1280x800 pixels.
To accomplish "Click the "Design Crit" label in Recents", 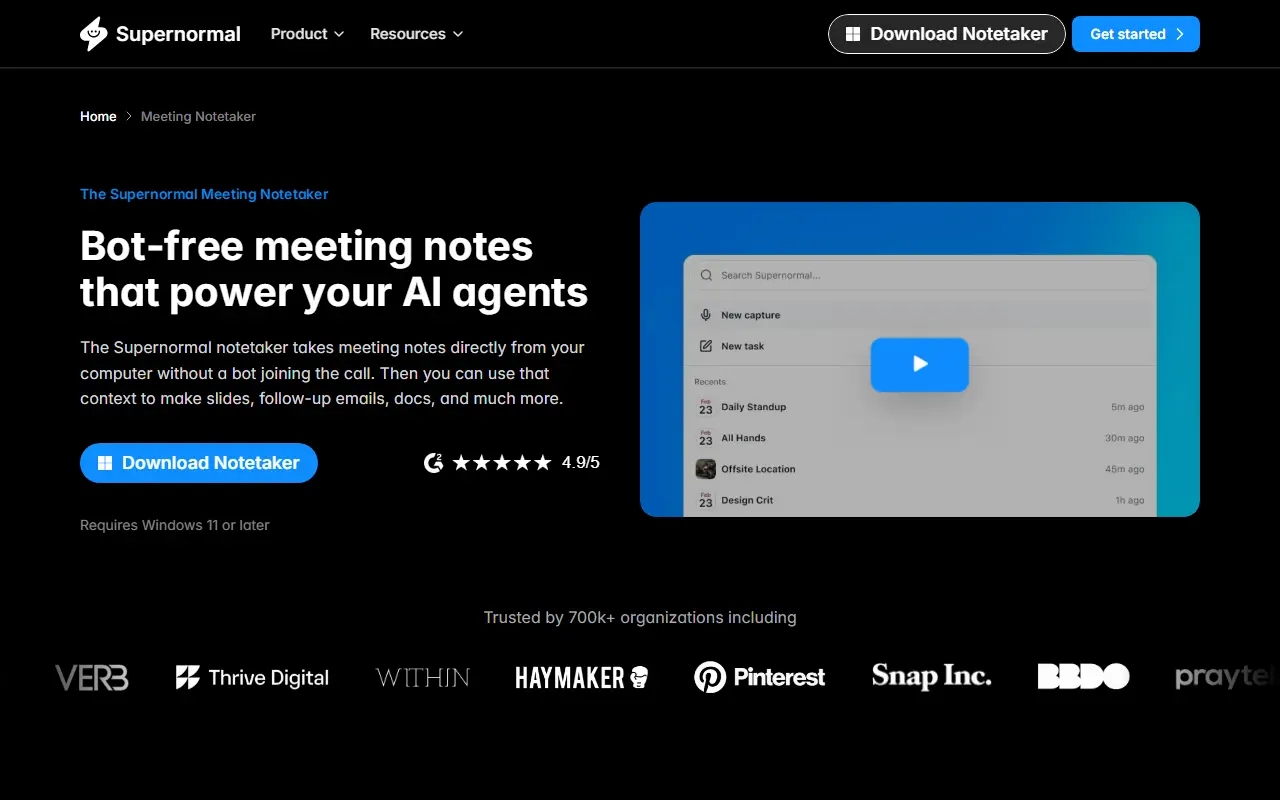I will click(x=747, y=500).
